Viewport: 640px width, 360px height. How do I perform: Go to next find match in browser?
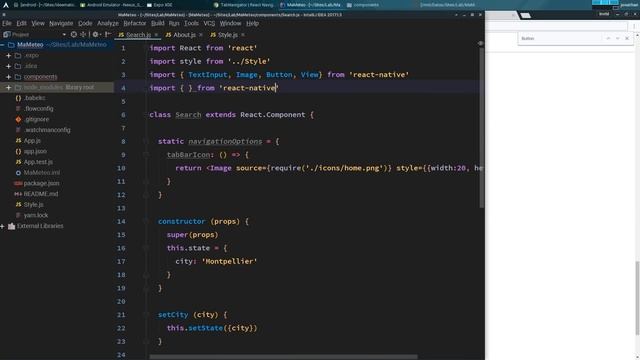coord(618,38)
